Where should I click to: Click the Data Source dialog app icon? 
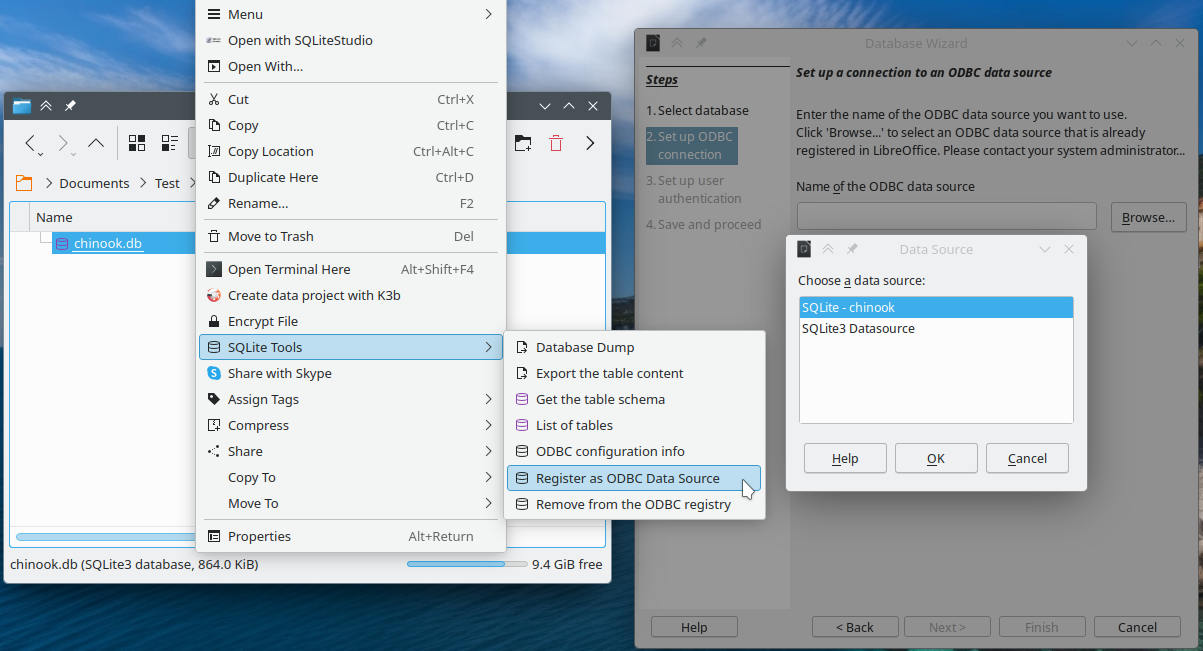pyautogui.click(x=804, y=249)
